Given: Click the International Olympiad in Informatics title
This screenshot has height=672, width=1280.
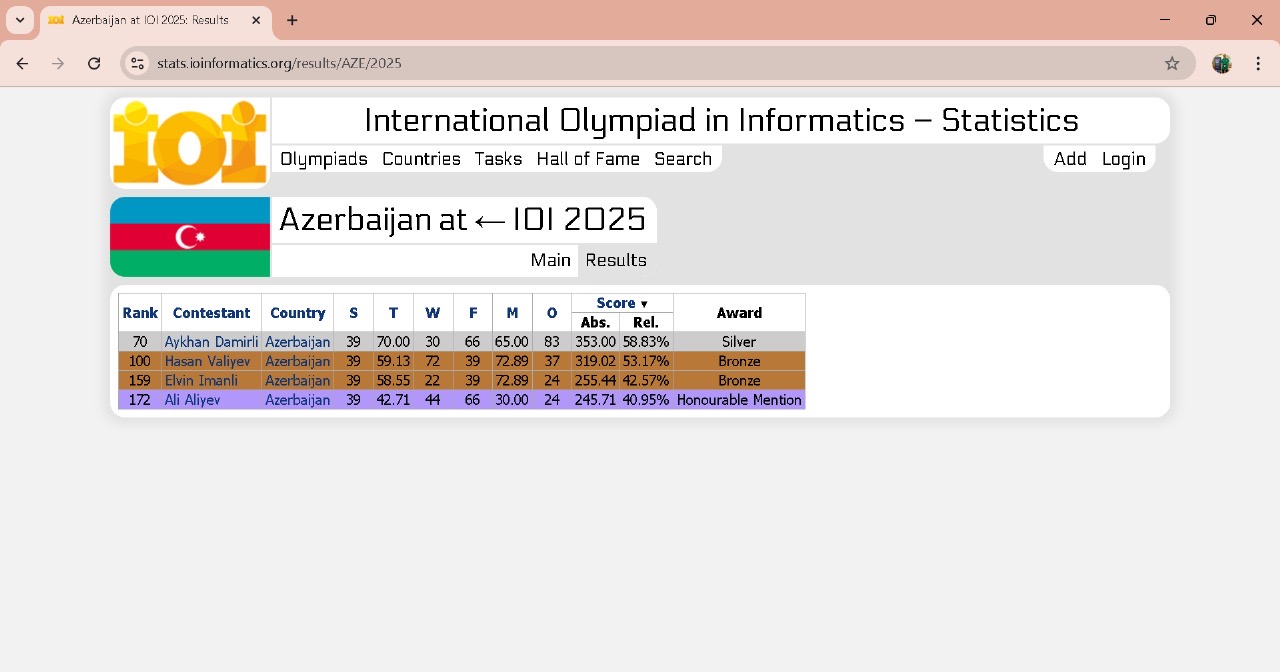Looking at the screenshot, I should coord(721,120).
